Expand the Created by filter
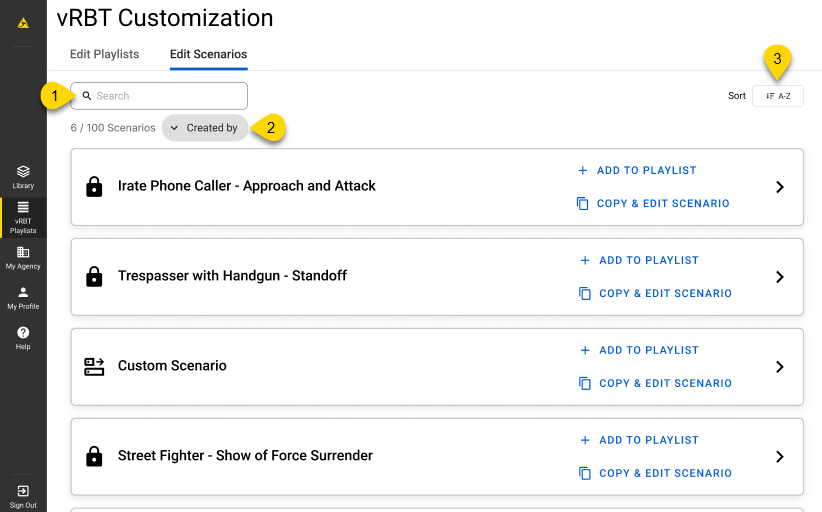The image size is (822, 512). pos(204,128)
